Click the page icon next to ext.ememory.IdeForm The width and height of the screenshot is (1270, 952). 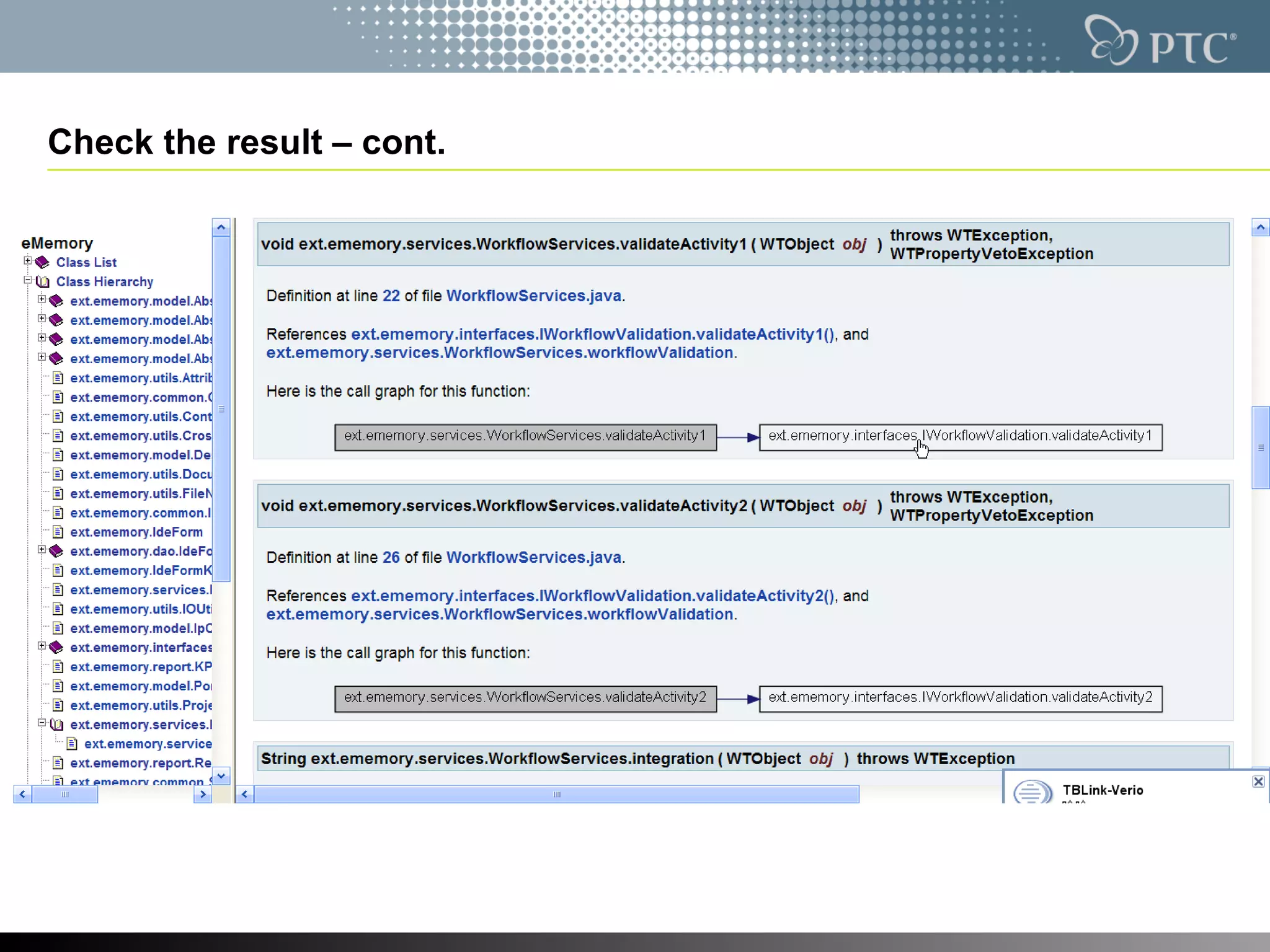pyautogui.click(x=58, y=532)
